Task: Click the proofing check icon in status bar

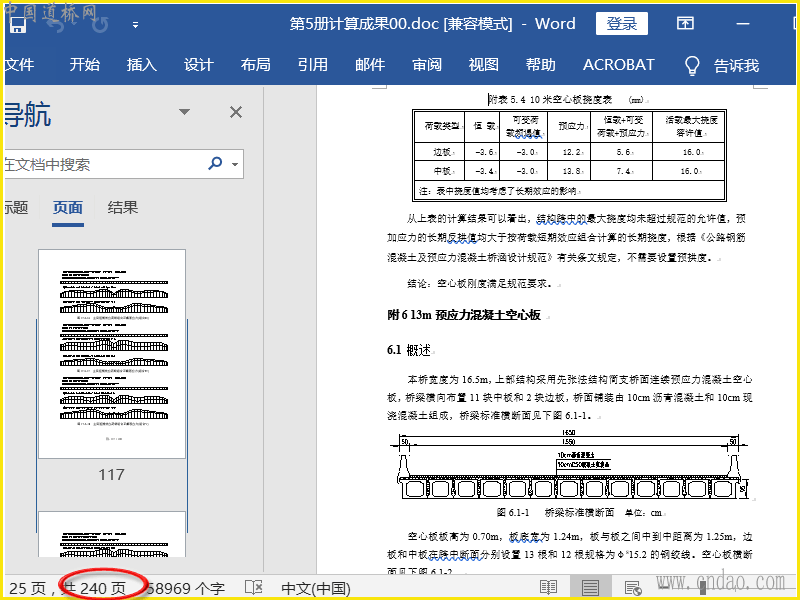Action: point(254,587)
